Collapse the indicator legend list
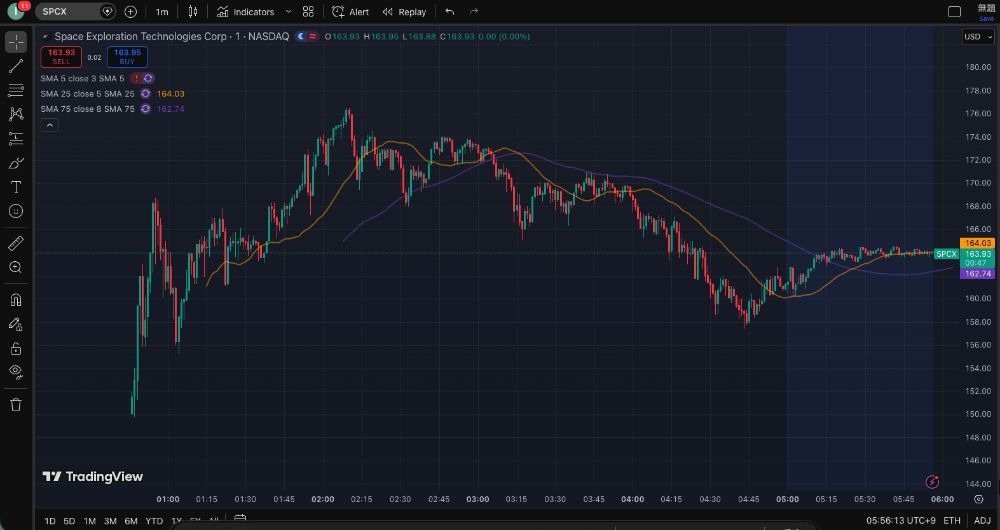This screenshot has height=530, width=1000. pyautogui.click(x=49, y=125)
